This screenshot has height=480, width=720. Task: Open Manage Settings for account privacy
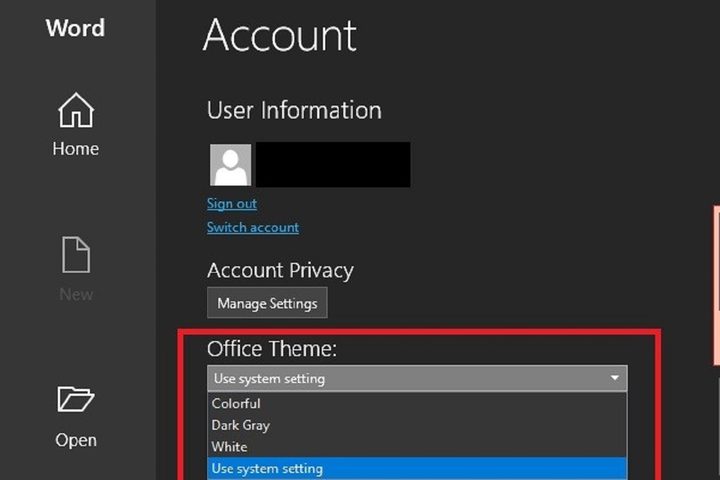(x=267, y=303)
